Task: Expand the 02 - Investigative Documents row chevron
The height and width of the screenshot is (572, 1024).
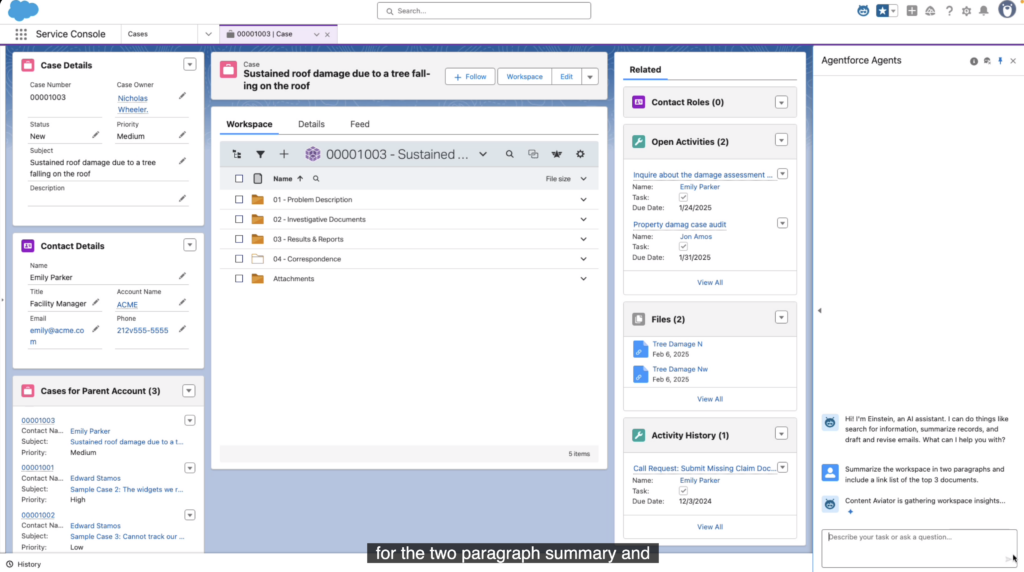Action: click(583, 219)
